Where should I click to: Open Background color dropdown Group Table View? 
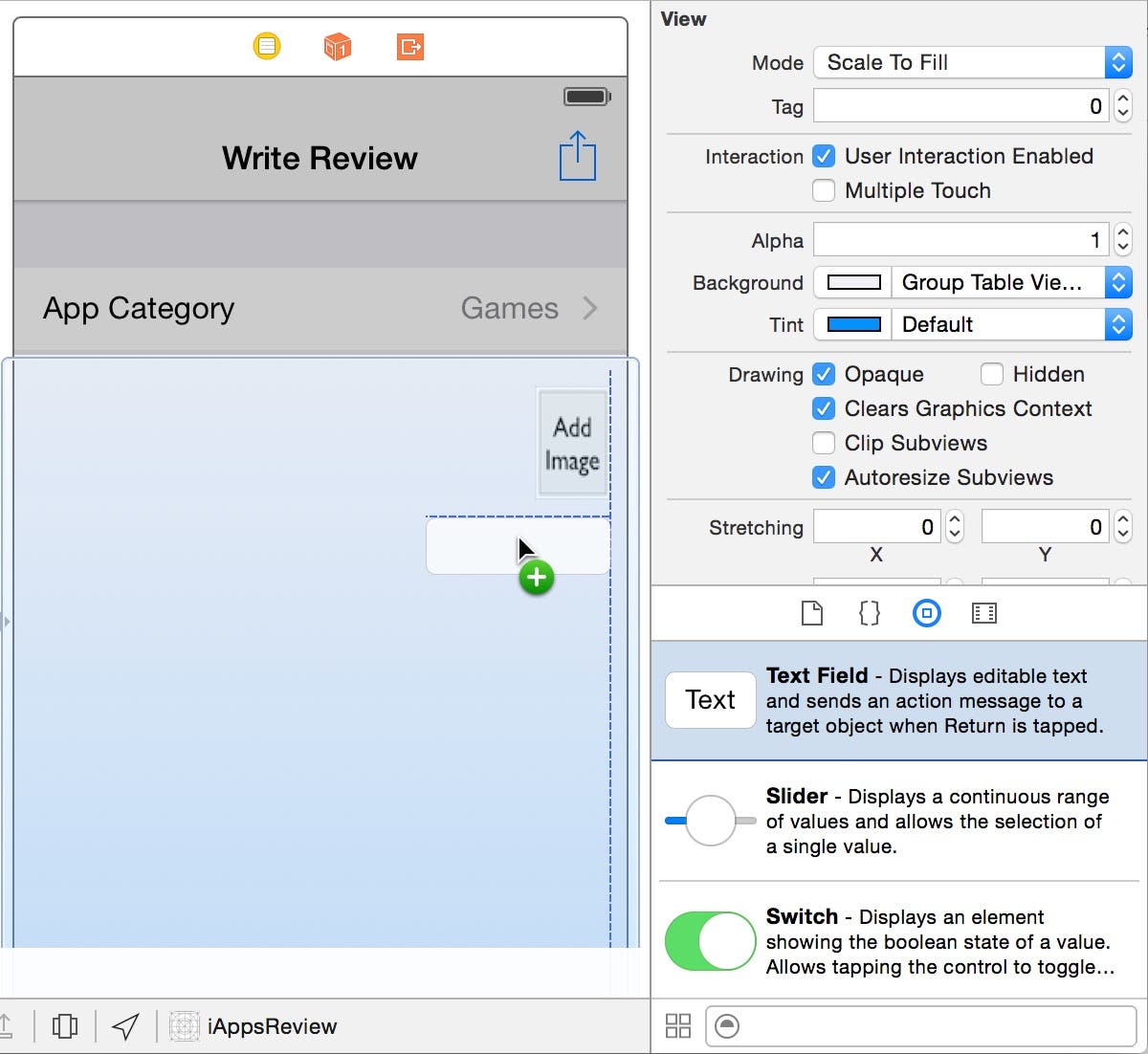point(1012,282)
